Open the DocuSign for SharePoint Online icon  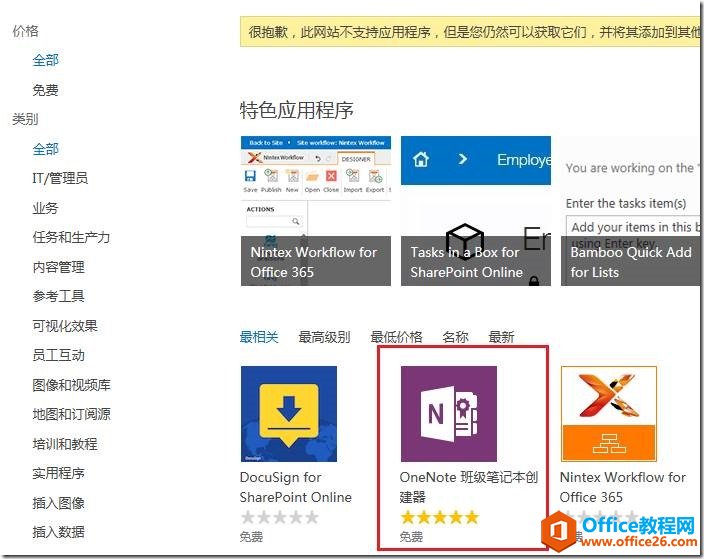point(289,414)
